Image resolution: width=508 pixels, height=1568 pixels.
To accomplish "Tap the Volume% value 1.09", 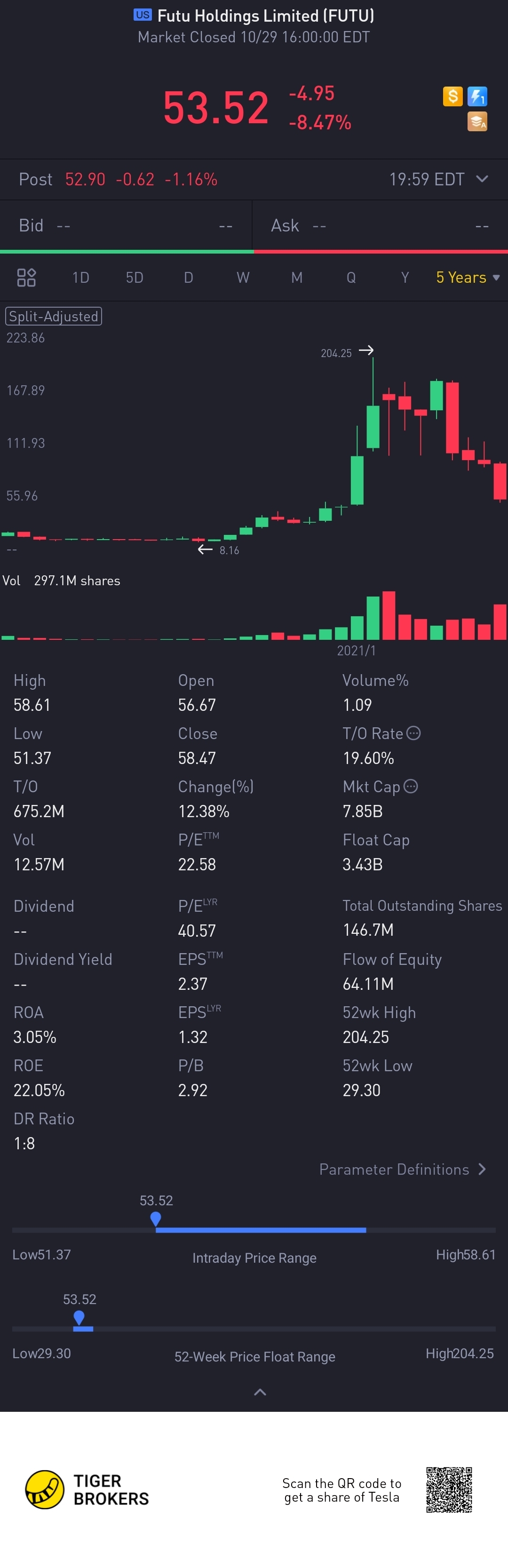I will coord(357,705).
